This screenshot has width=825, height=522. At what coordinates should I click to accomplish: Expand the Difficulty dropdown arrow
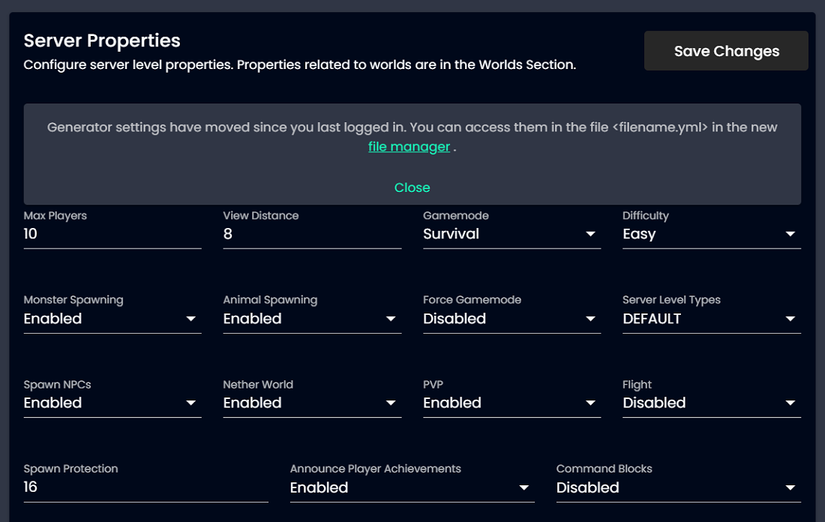(x=790, y=234)
